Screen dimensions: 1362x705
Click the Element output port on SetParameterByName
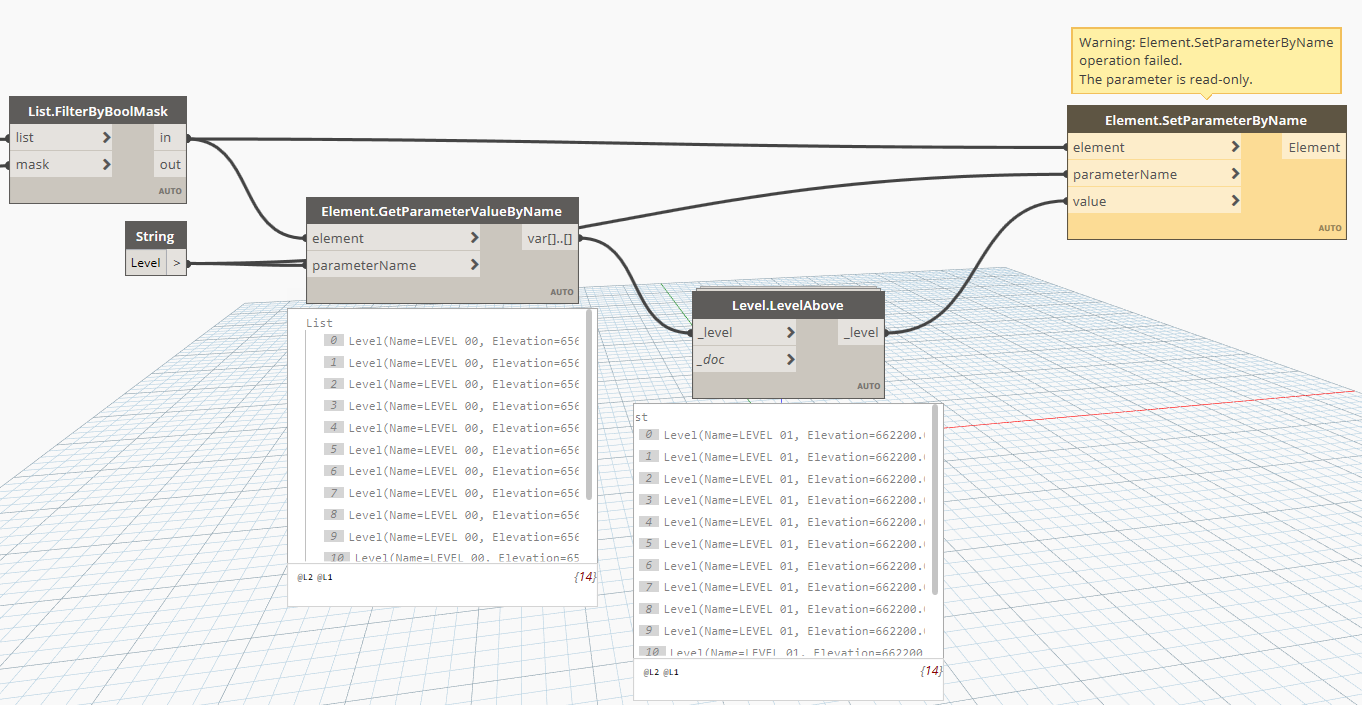coord(1313,147)
